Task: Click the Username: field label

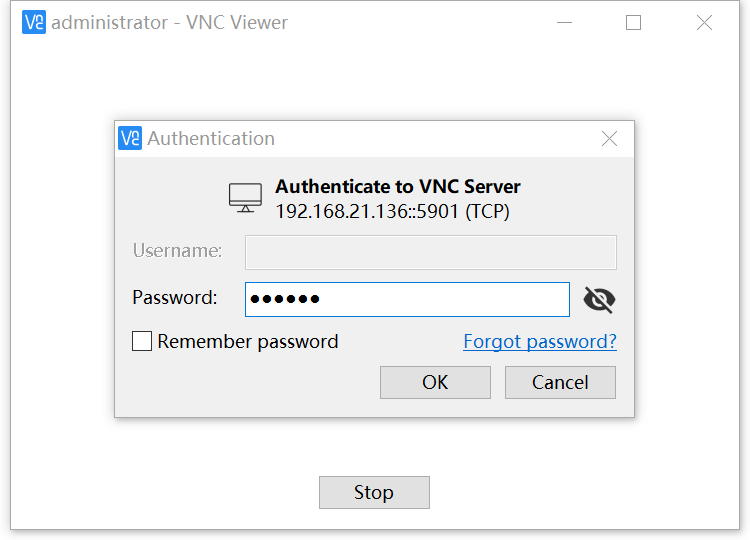Action: pyautogui.click(x=177, y=250)
